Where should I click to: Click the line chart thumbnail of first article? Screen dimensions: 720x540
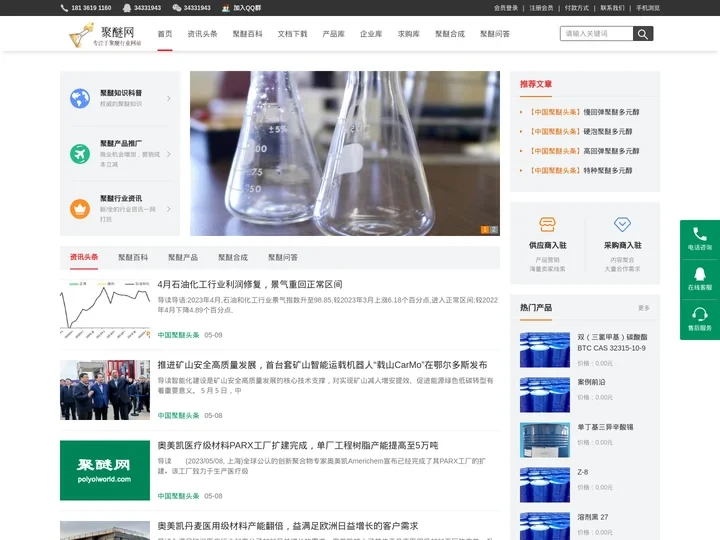pyautogui.click(x=105, y=309)
